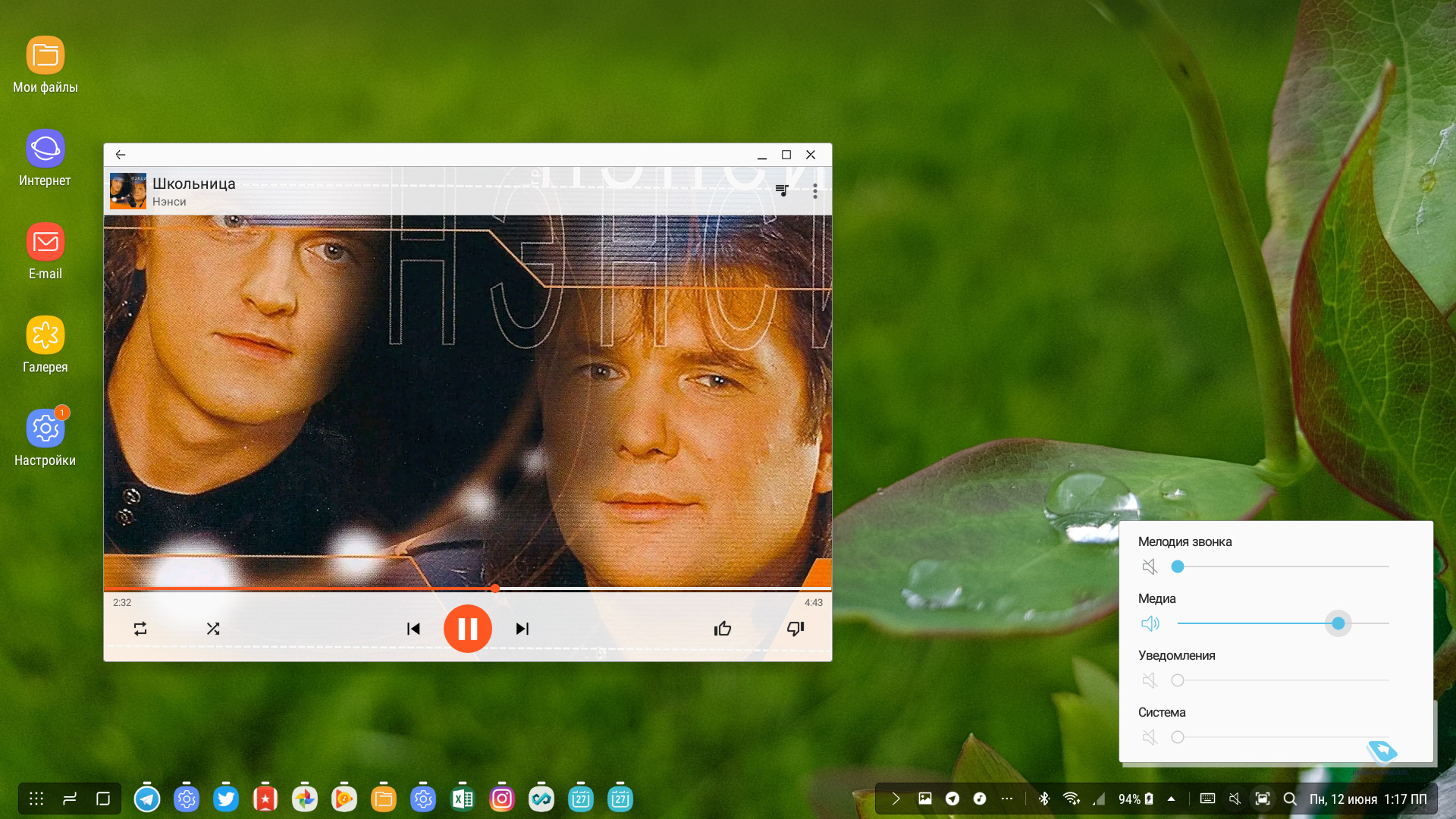Open Google Play Music in taskbar
The image size is (1456, 819).
(344, 799)
